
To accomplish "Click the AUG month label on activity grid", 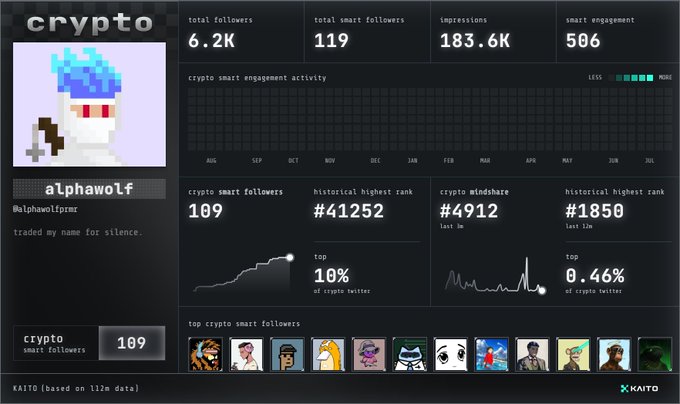I will [x=211, y=161].
